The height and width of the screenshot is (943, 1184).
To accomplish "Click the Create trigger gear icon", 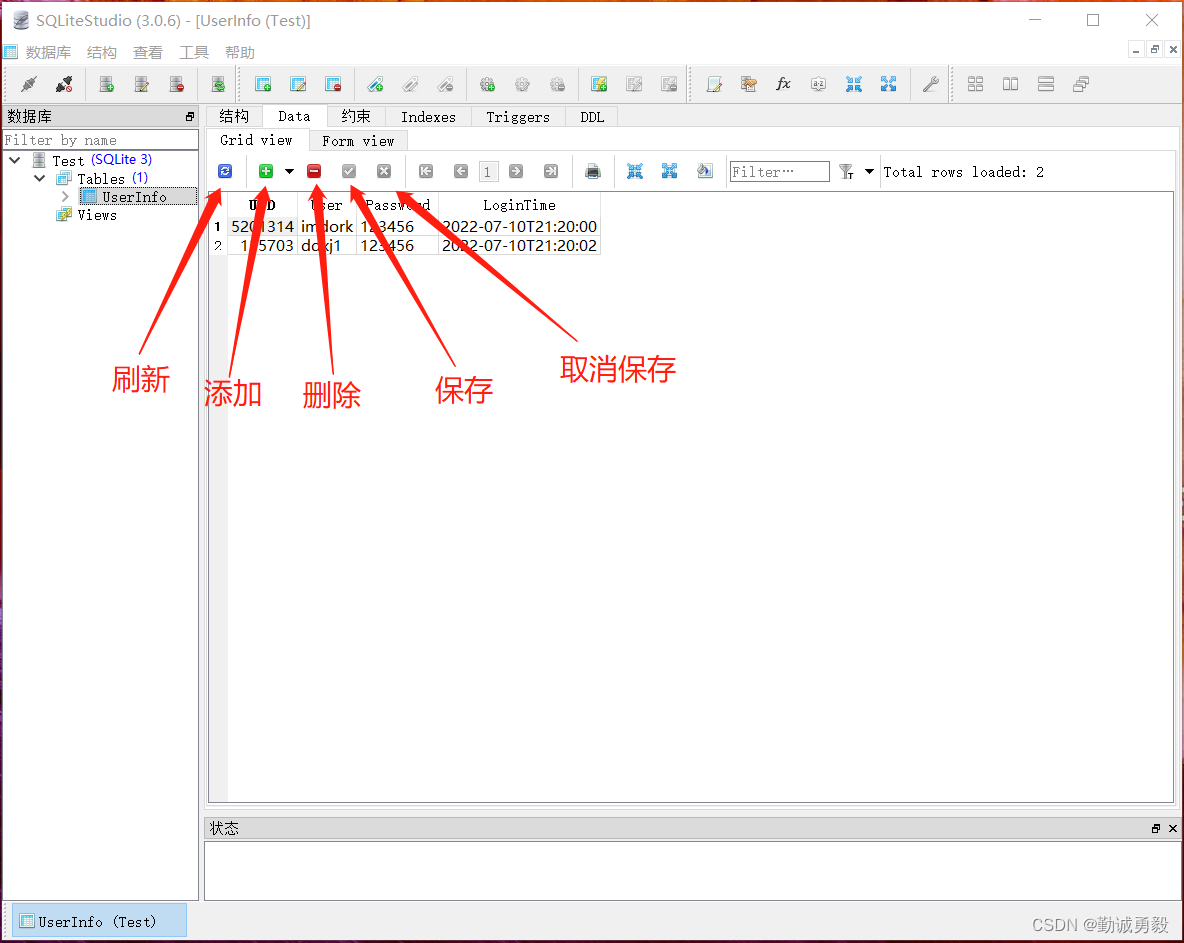I will click(488, 84).
